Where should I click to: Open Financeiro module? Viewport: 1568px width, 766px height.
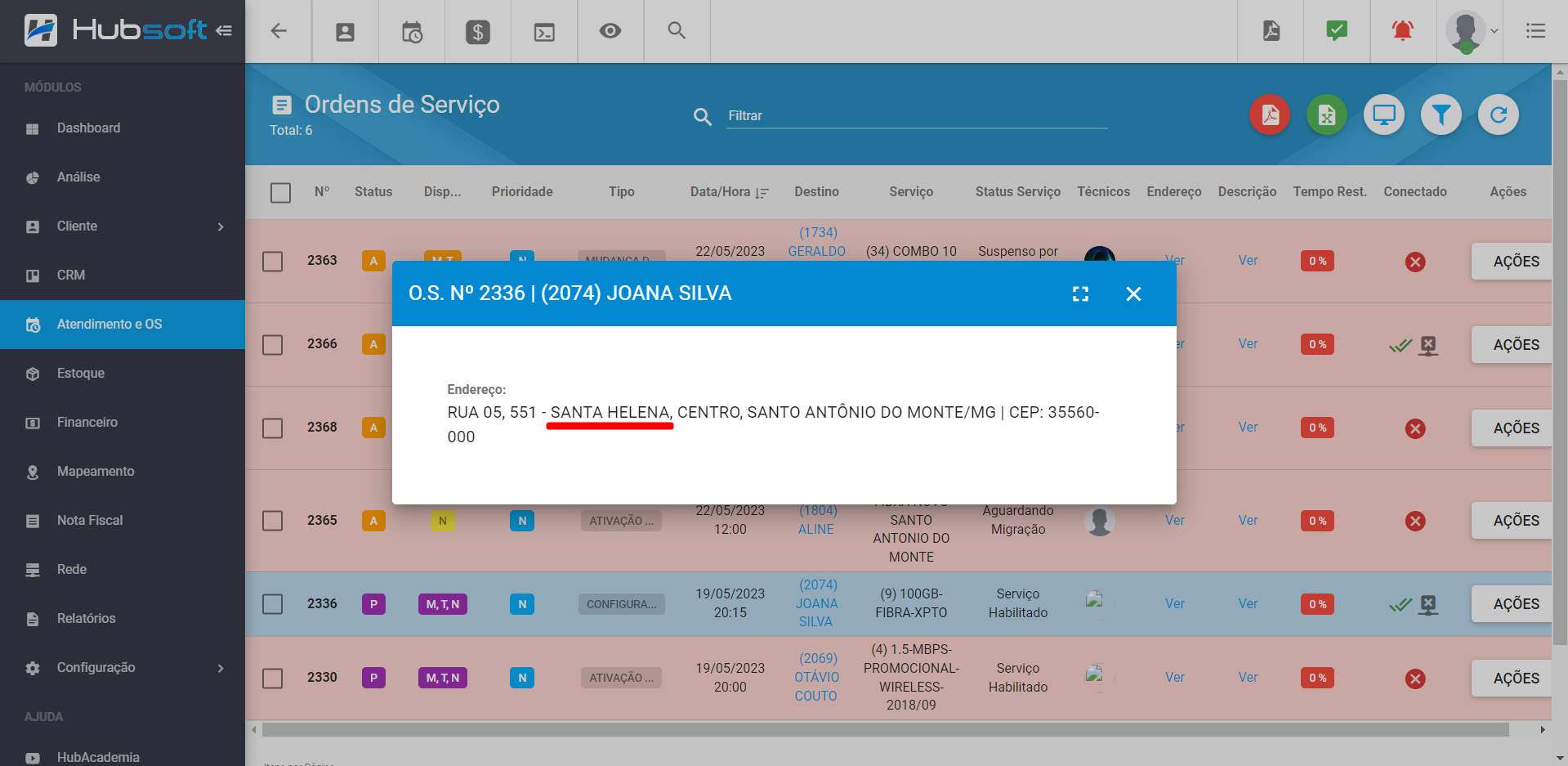(123, 423)
